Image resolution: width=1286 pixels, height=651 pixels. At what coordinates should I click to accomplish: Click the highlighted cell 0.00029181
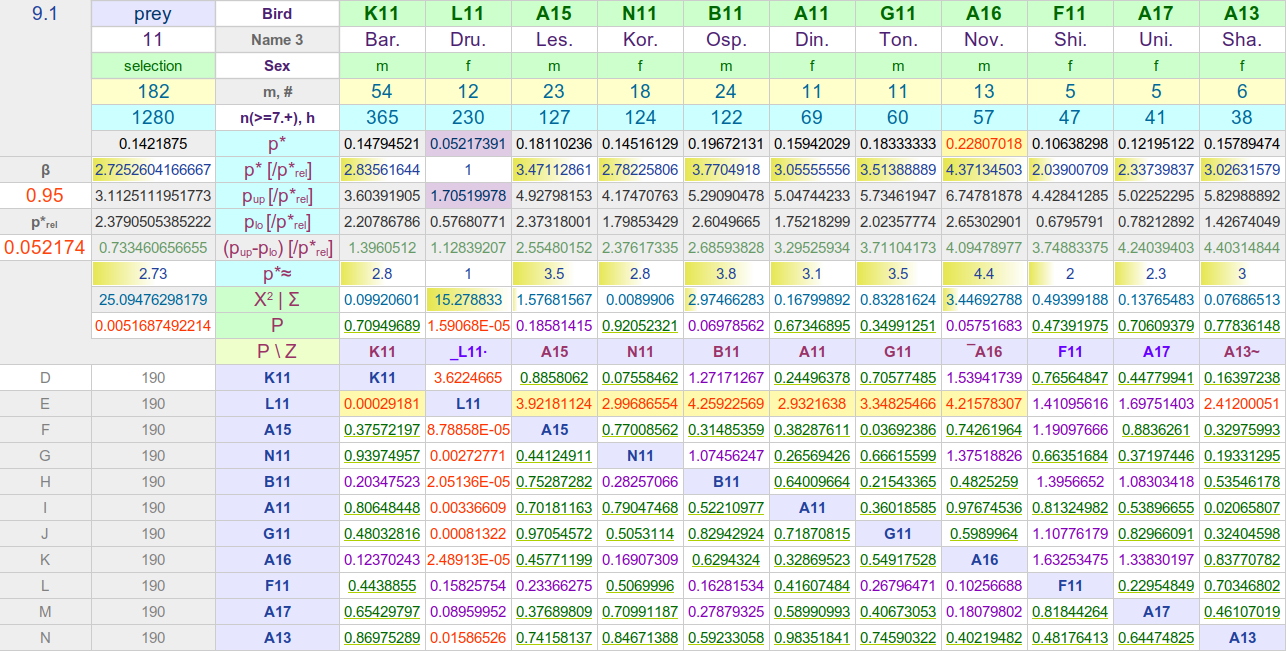[x=382, y=404]
